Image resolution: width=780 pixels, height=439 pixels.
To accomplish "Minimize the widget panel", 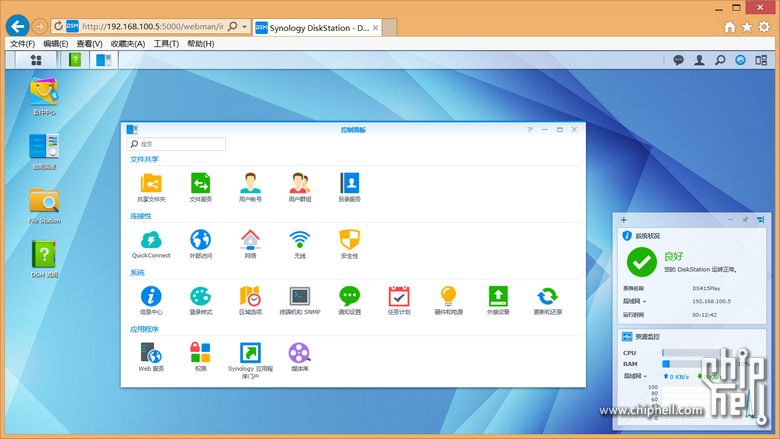I will [x=730, y=220].
